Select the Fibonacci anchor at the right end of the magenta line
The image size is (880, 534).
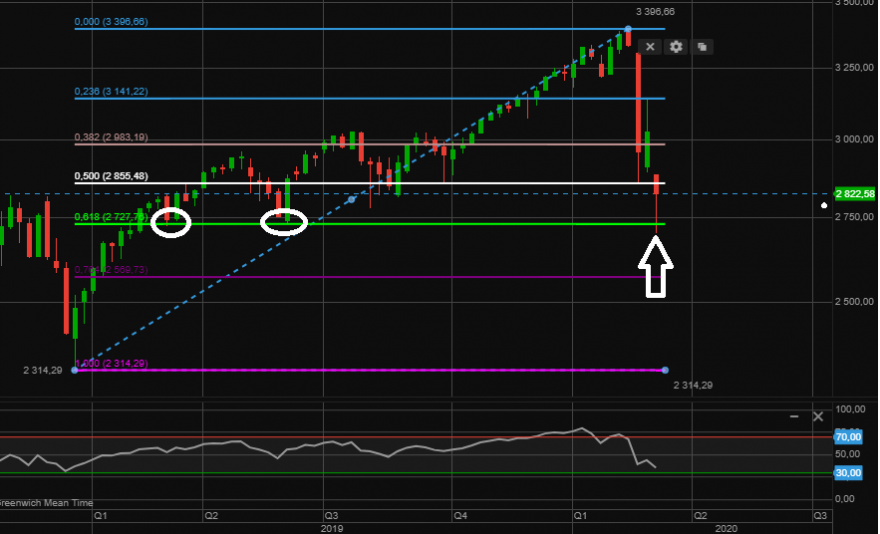click(665, 370)
